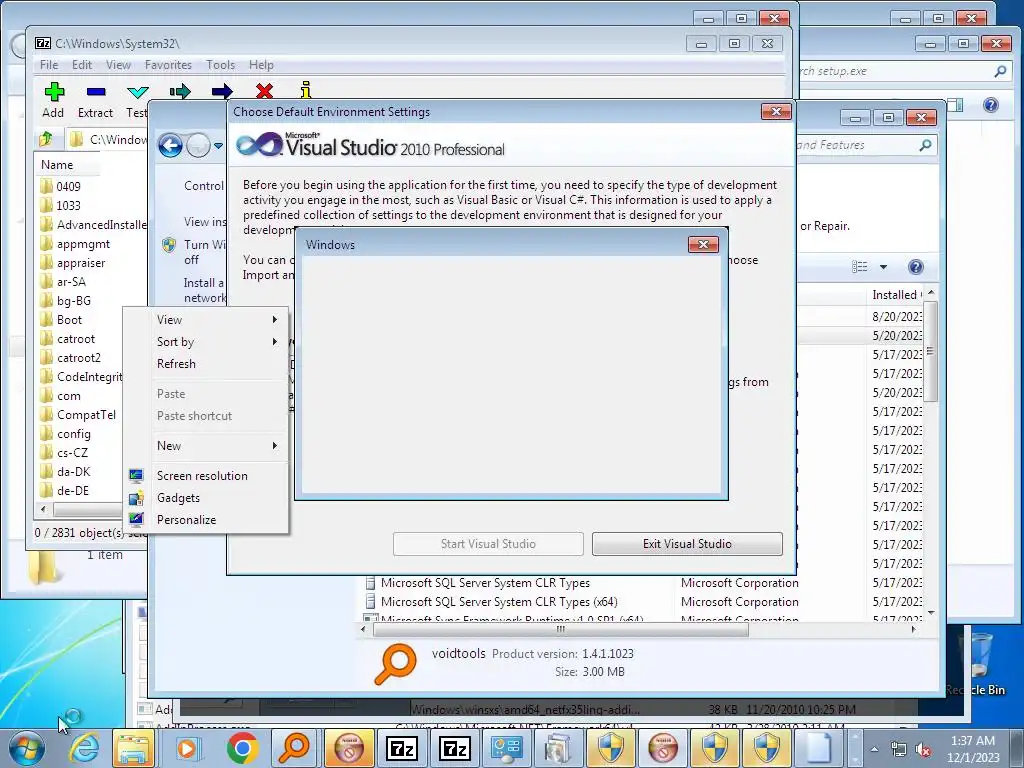Click Screen resolution icon entry in context menu

tap(136, 476)
